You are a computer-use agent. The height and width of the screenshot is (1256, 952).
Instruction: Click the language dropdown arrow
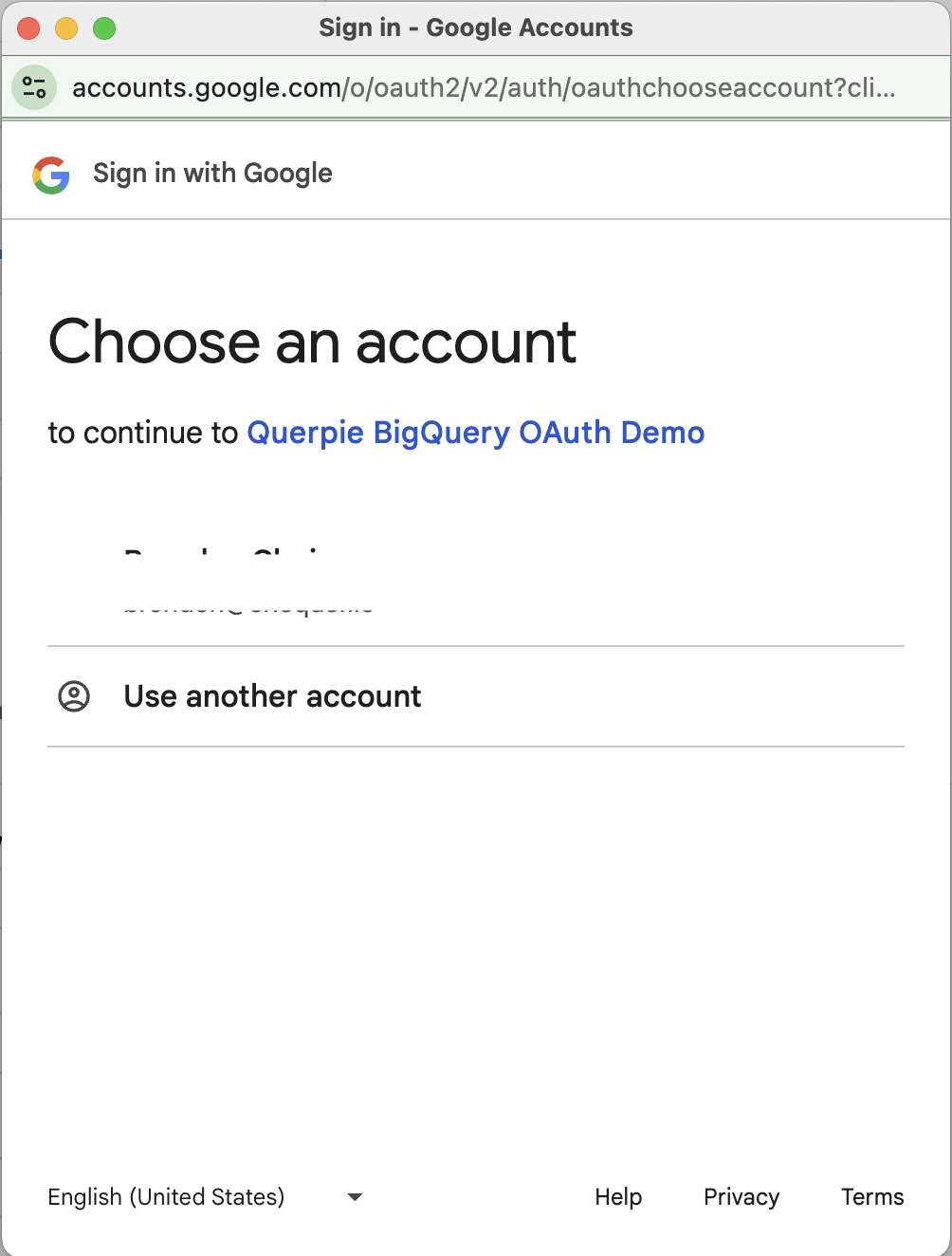coord(355,1197)
